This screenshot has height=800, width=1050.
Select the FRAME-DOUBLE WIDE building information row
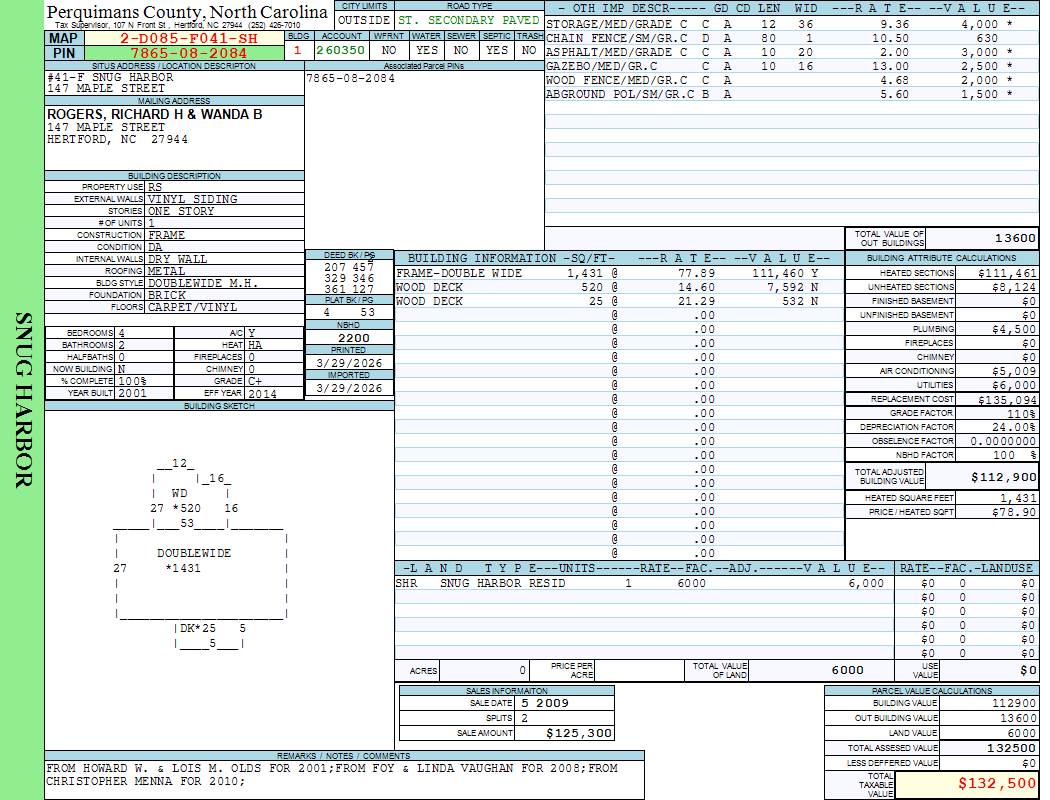pos(607,273)
